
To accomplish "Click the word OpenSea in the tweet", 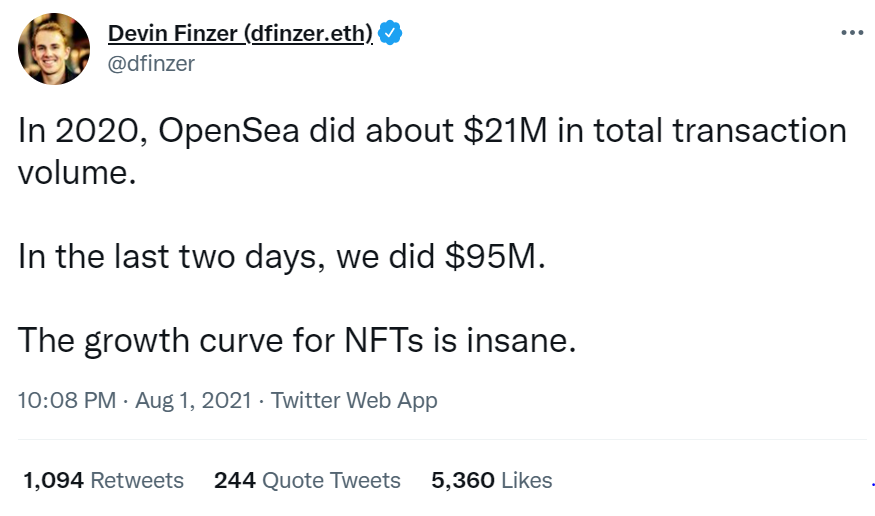I will (x=229, y=131).
